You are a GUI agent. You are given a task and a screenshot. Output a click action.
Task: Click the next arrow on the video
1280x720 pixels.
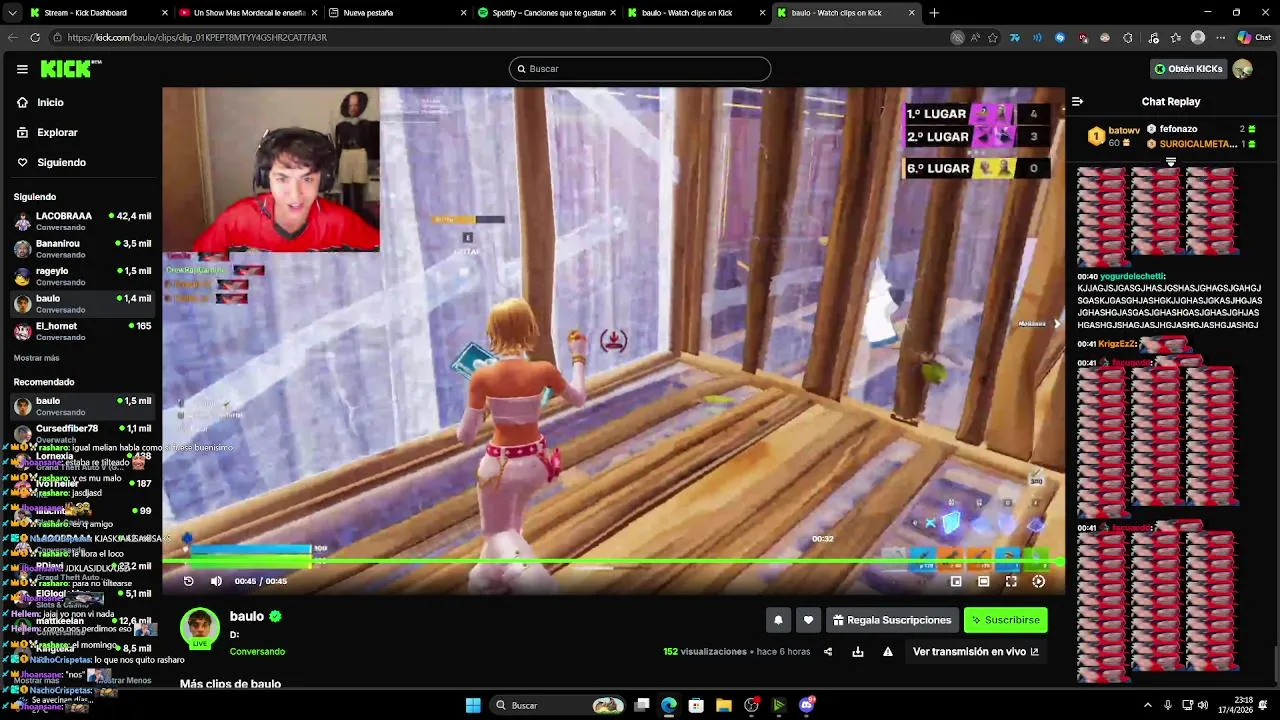(1057, 323)
